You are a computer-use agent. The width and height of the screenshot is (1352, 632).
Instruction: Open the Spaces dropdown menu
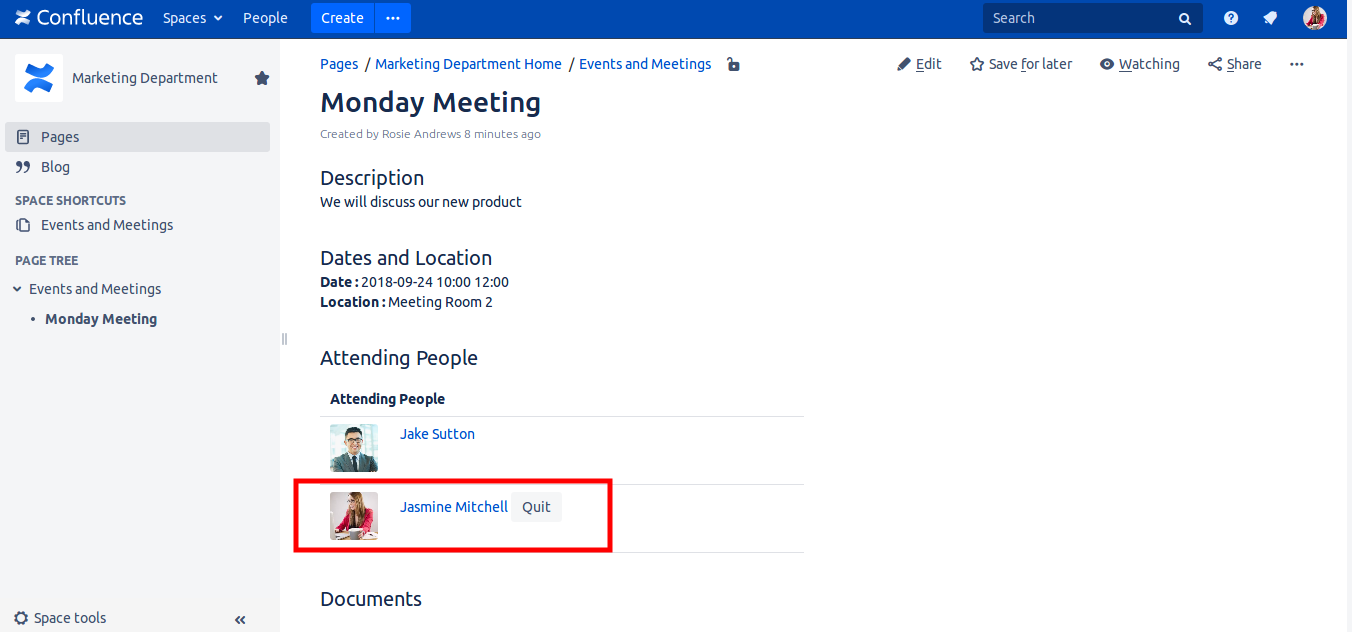click(x=193, y=18)
